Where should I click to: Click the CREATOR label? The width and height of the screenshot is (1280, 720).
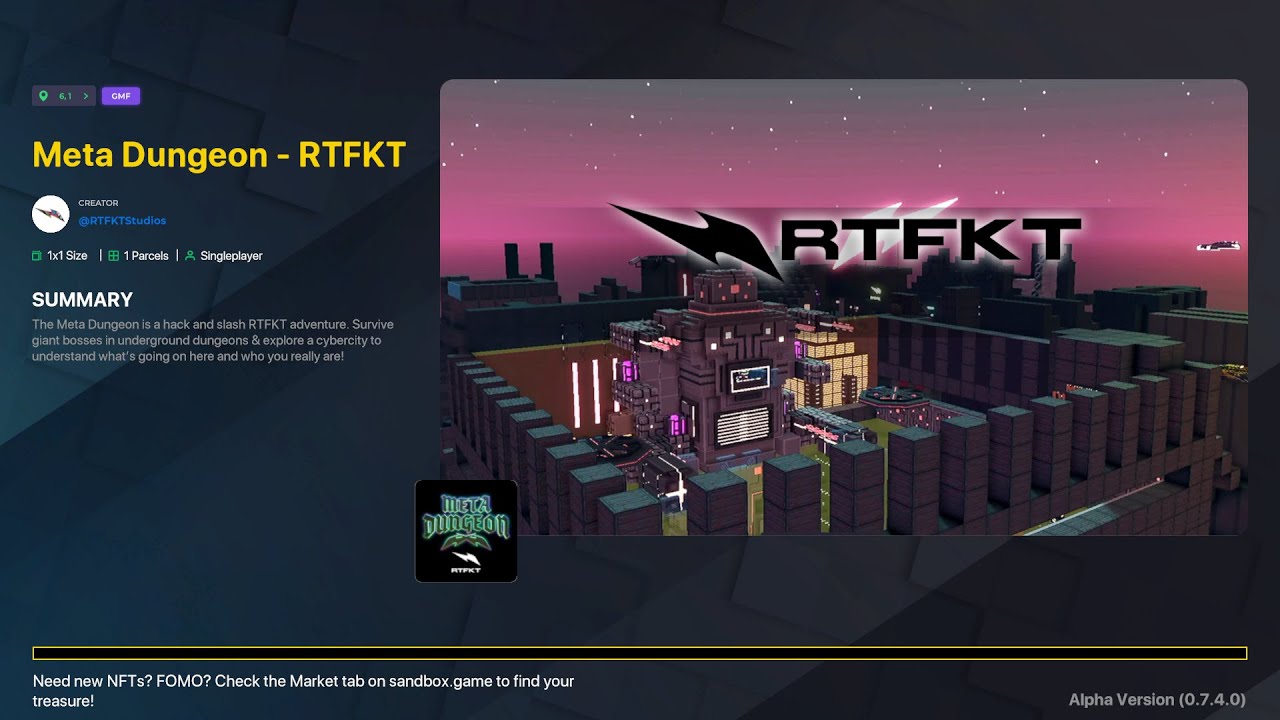point(98,203)
